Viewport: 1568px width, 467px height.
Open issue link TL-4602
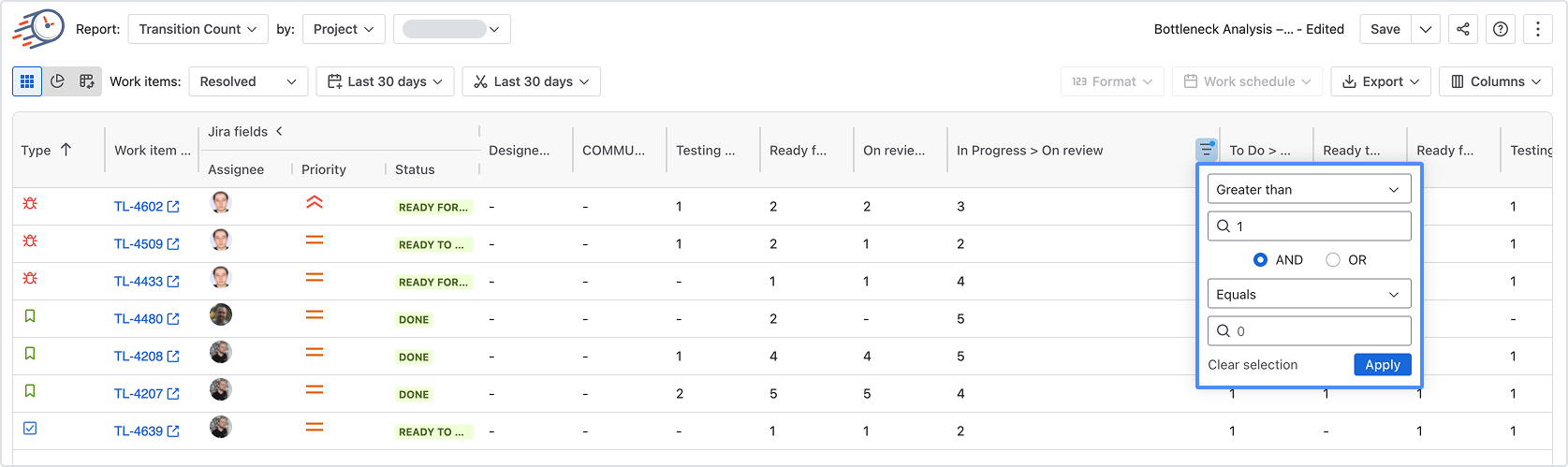click(x=139, y=207)
